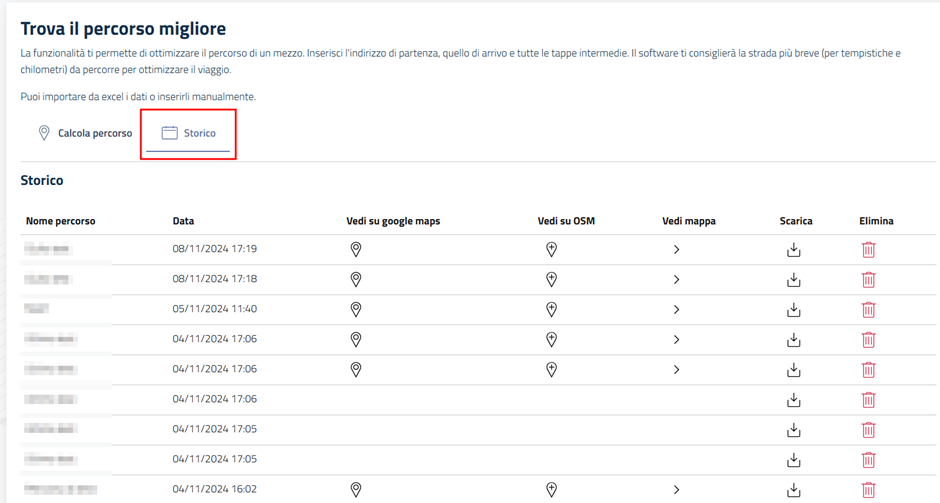Click the 04/11/2024 16:02 date cell

tap(214, 490)
